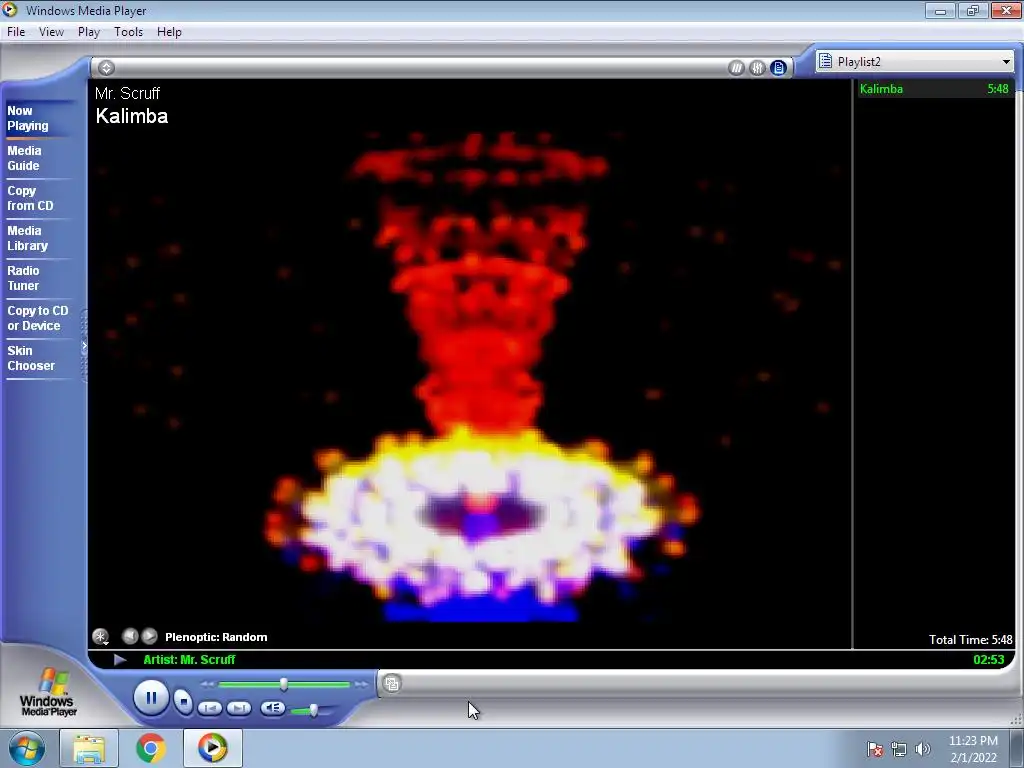Open the View menu
This screenshot has height=768, width=1024.
tap(51, 32)
